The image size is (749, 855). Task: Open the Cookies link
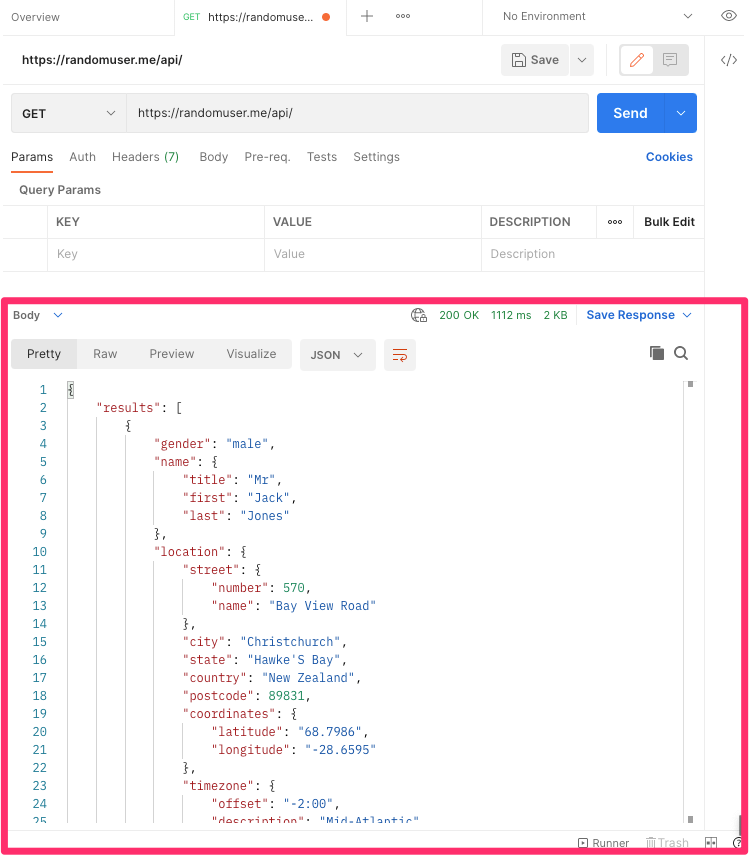(x=669, y=157)
